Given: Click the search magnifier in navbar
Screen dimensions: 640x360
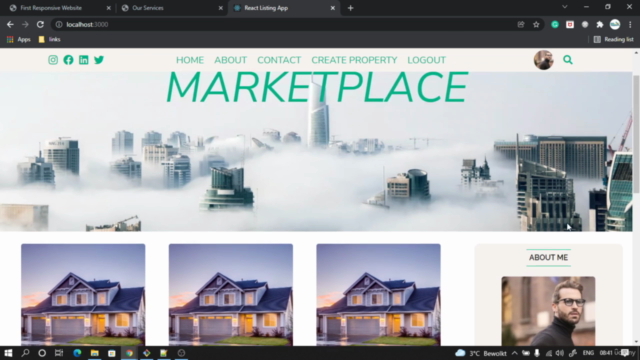Looking at the screenshot, I should point(568,60).
